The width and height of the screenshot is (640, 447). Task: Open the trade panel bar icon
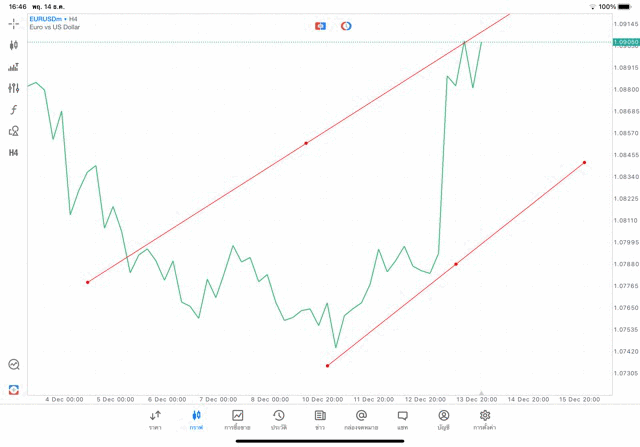pyautogui.click(x=14, y=67)
